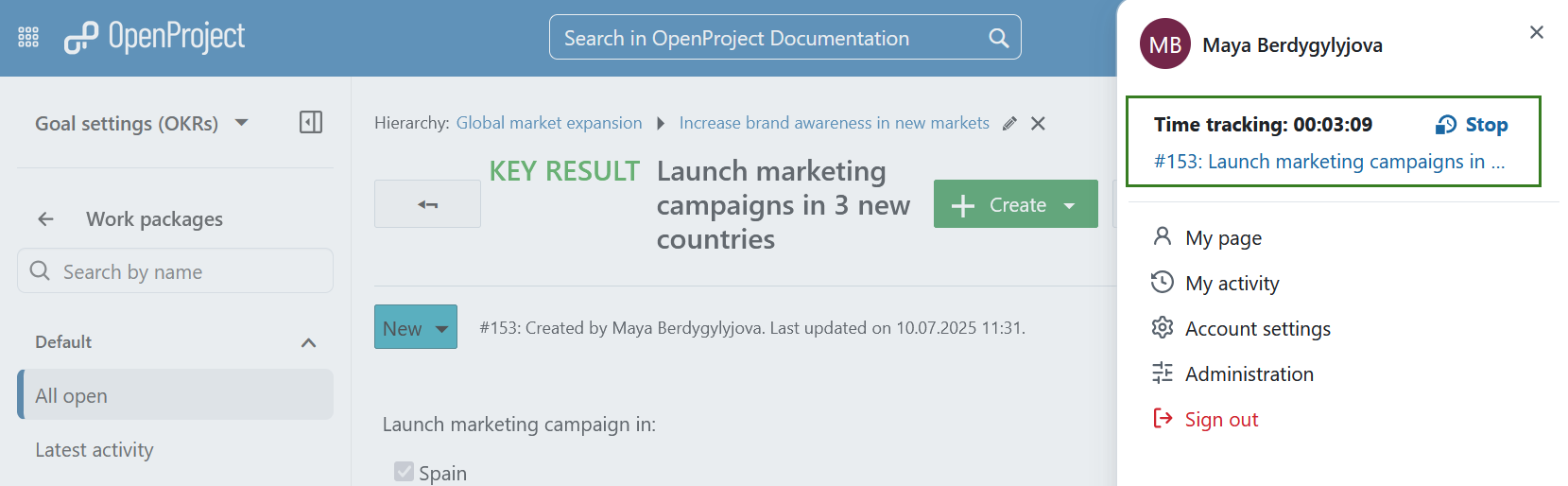Stop the running time tracking timer
This screenshot has width=1568, height=486.
coord(1472,125)
